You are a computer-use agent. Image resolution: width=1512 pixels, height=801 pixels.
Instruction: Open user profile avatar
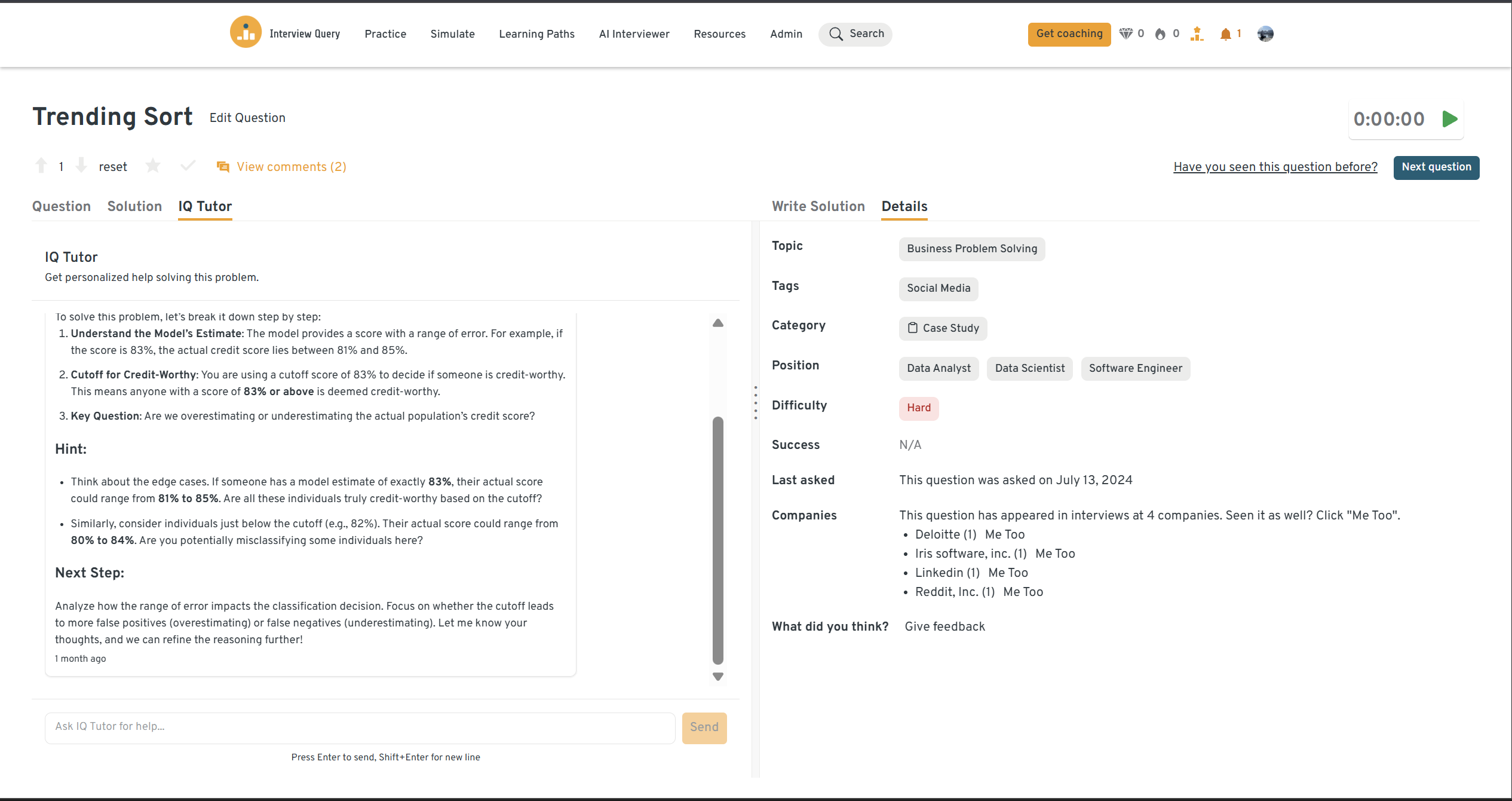click(1265, 34)
